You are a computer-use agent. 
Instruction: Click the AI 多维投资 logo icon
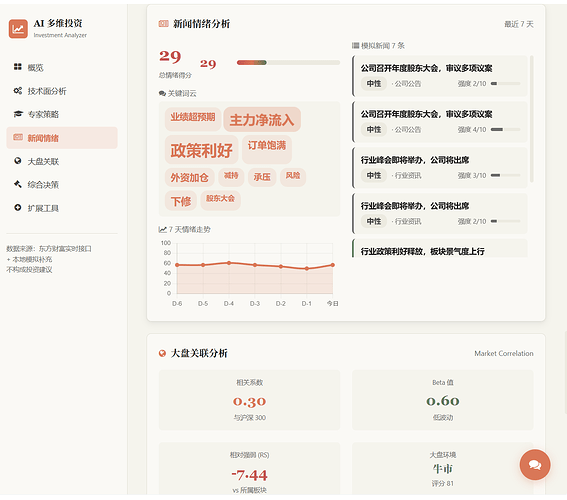[x=18, y=29]
